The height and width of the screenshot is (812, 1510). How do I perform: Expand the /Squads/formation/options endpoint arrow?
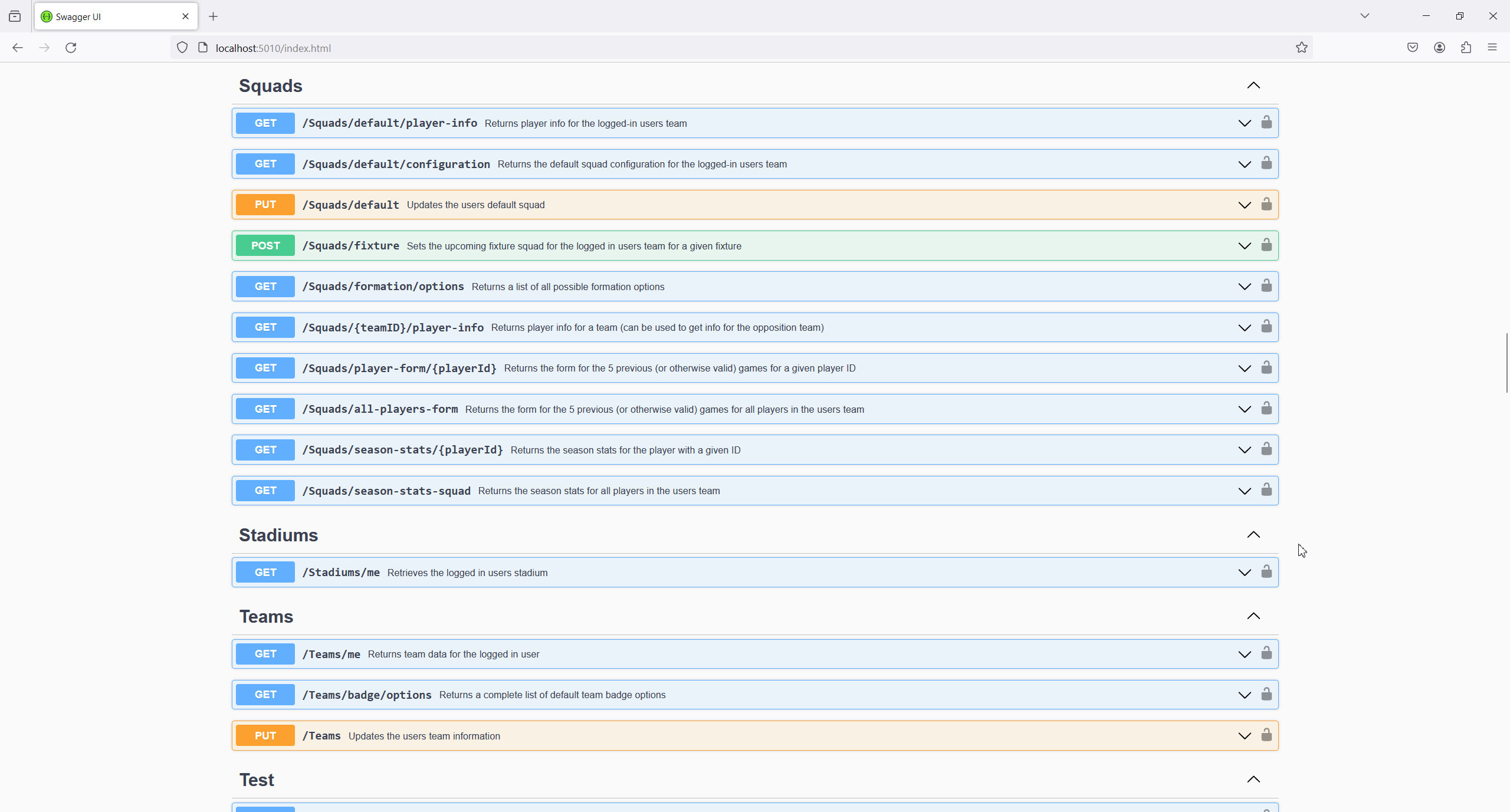tap(1245, 287)
